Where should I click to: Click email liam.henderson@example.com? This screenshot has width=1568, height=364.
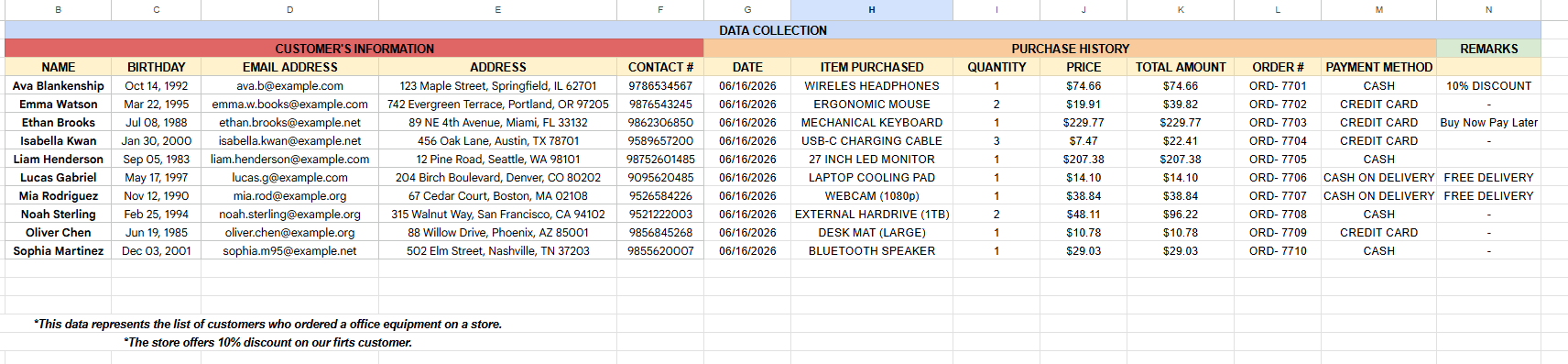[x=289, y=159]
